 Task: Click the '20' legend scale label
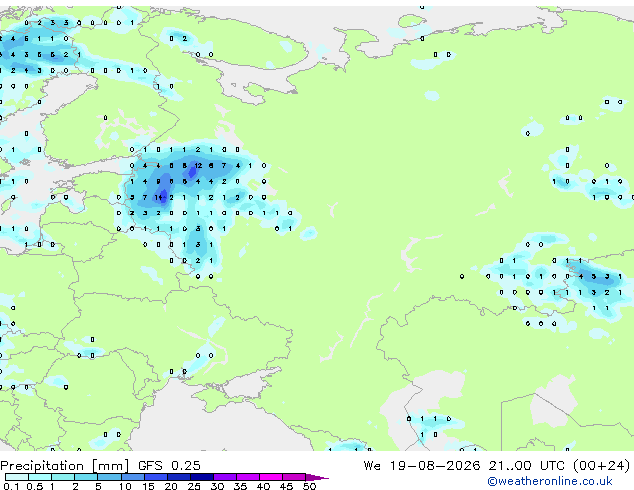[x=171, y=486]
